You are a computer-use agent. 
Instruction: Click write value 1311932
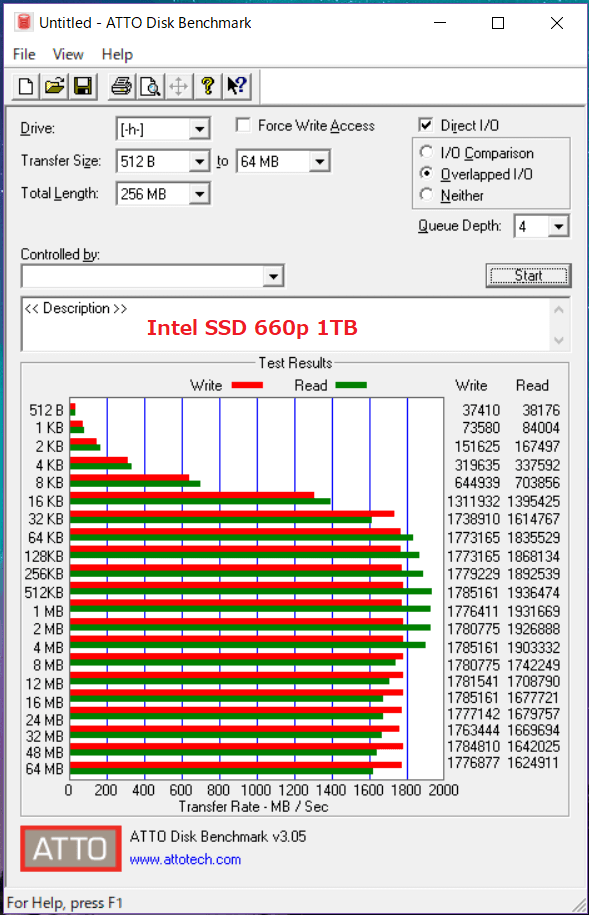[473, 501]
